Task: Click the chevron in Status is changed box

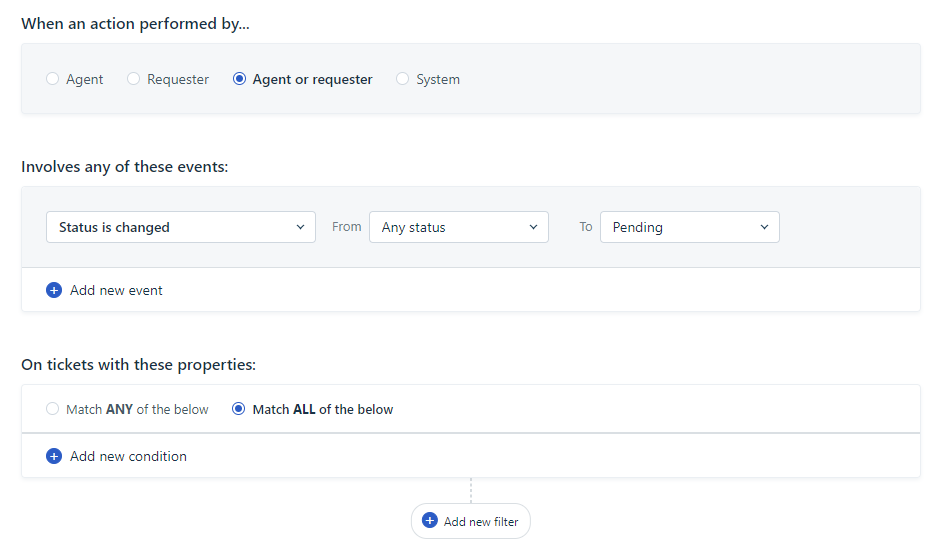Action: pyautogui.click(x=300, y=227)
